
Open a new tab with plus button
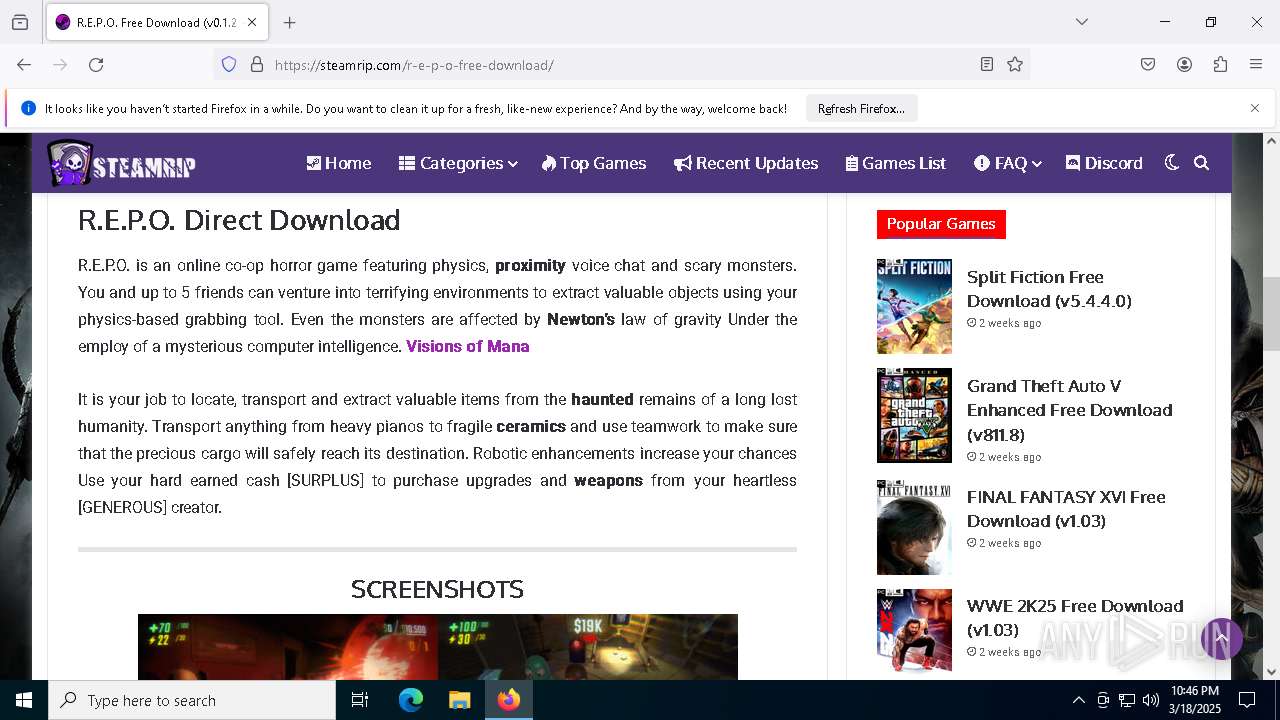(290, 22)
